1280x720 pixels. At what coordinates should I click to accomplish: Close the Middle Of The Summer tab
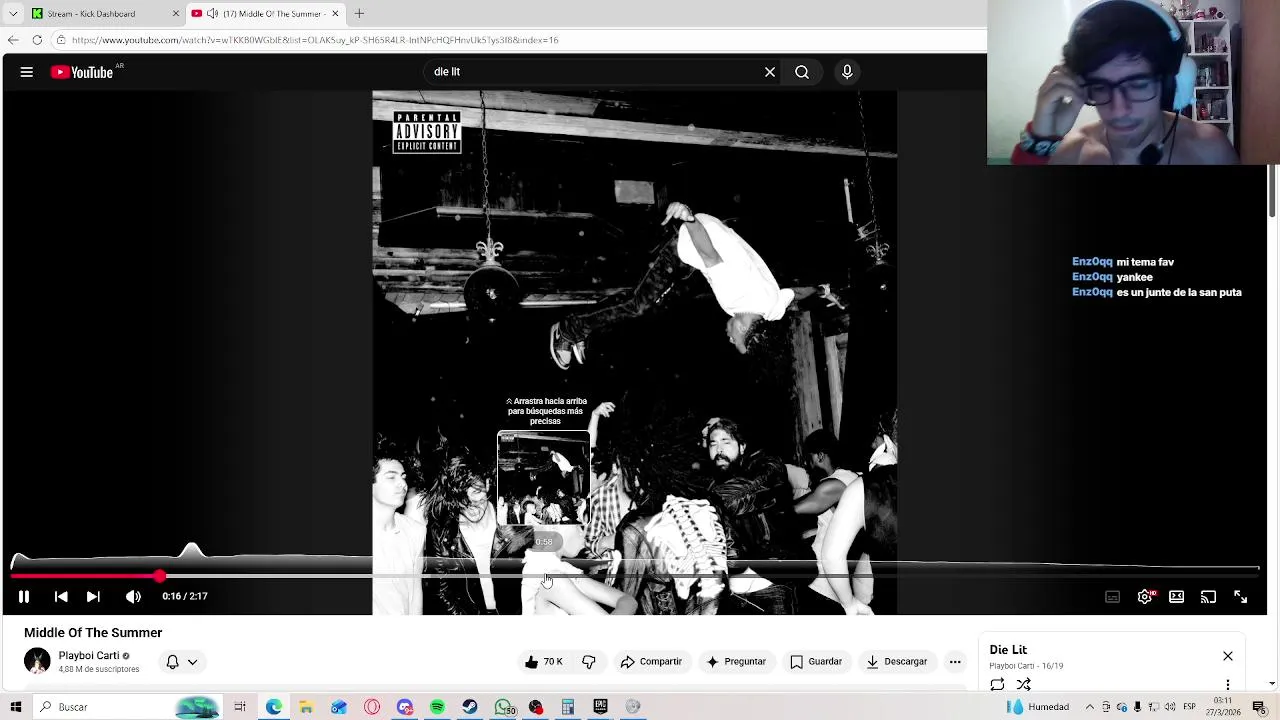coord(335,13)
